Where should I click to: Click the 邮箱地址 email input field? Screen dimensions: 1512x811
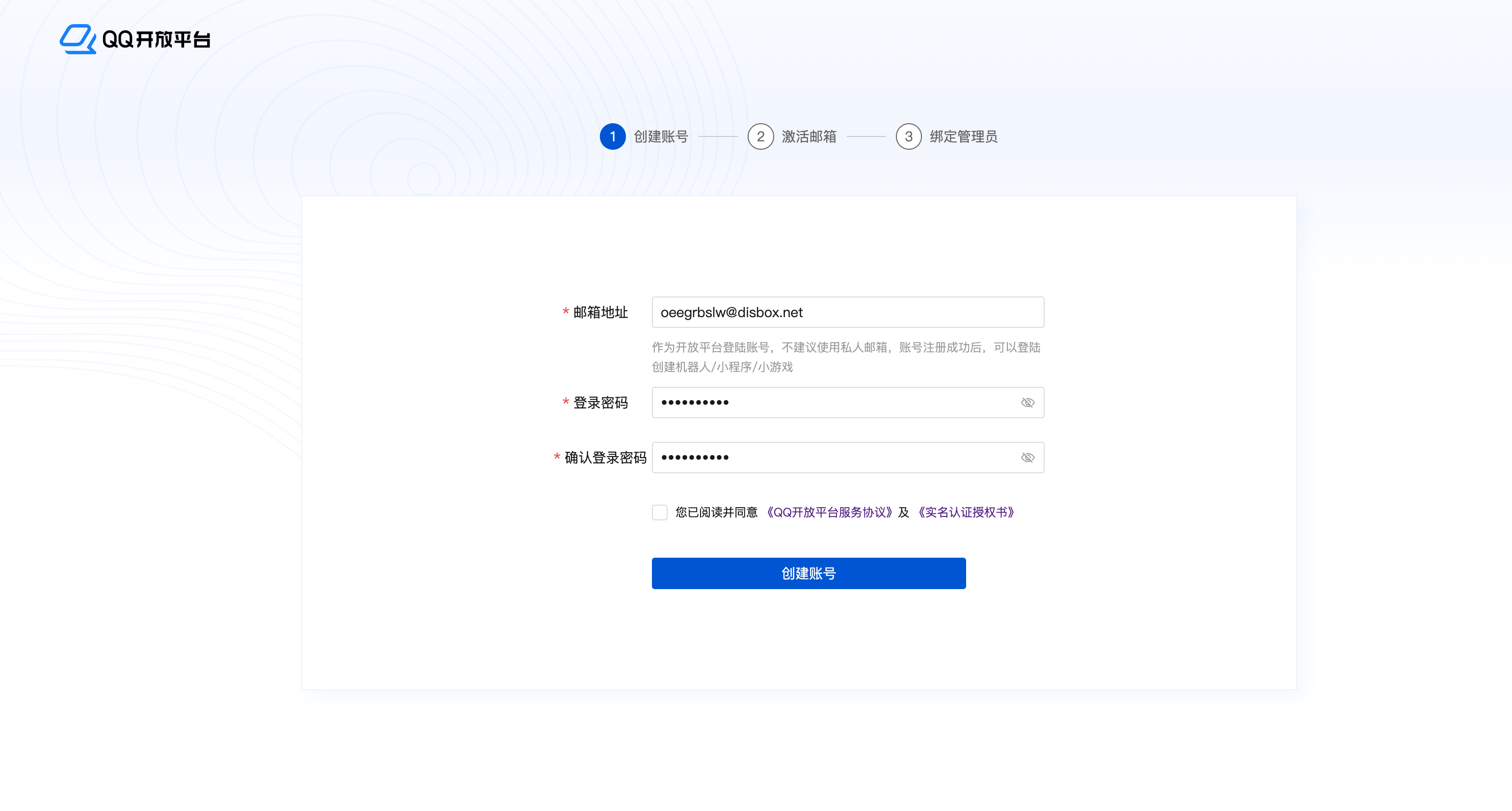[847, 312]
